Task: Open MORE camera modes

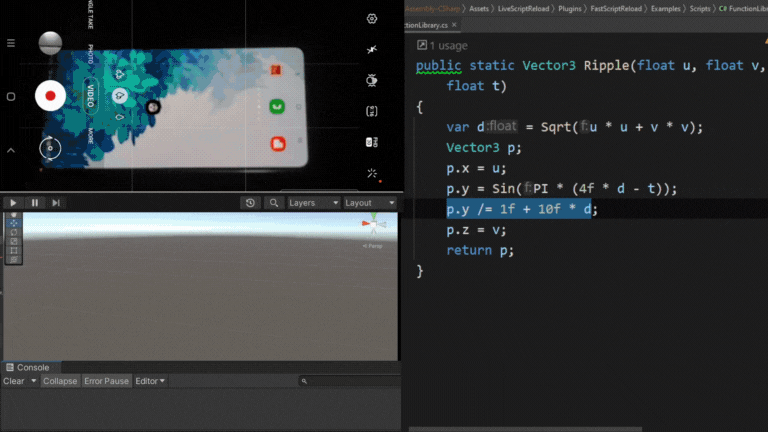Action: (x=91, y=136)
